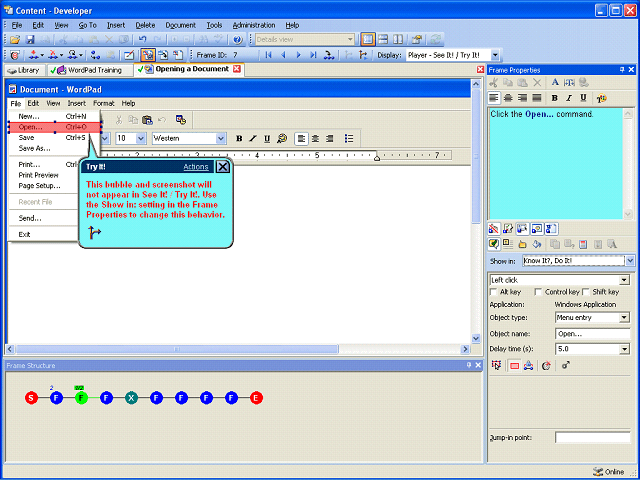Click the Undo arrow in main toolbar
The height and width of the screenshot is (480, 640).
[142, 40]
